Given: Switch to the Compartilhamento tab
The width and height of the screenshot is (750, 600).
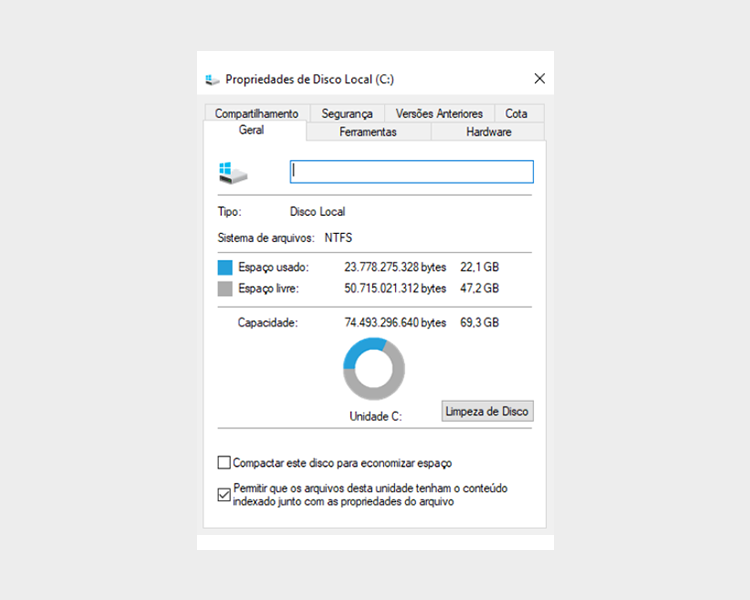Looking at the screenshot, I should [256, 114].
